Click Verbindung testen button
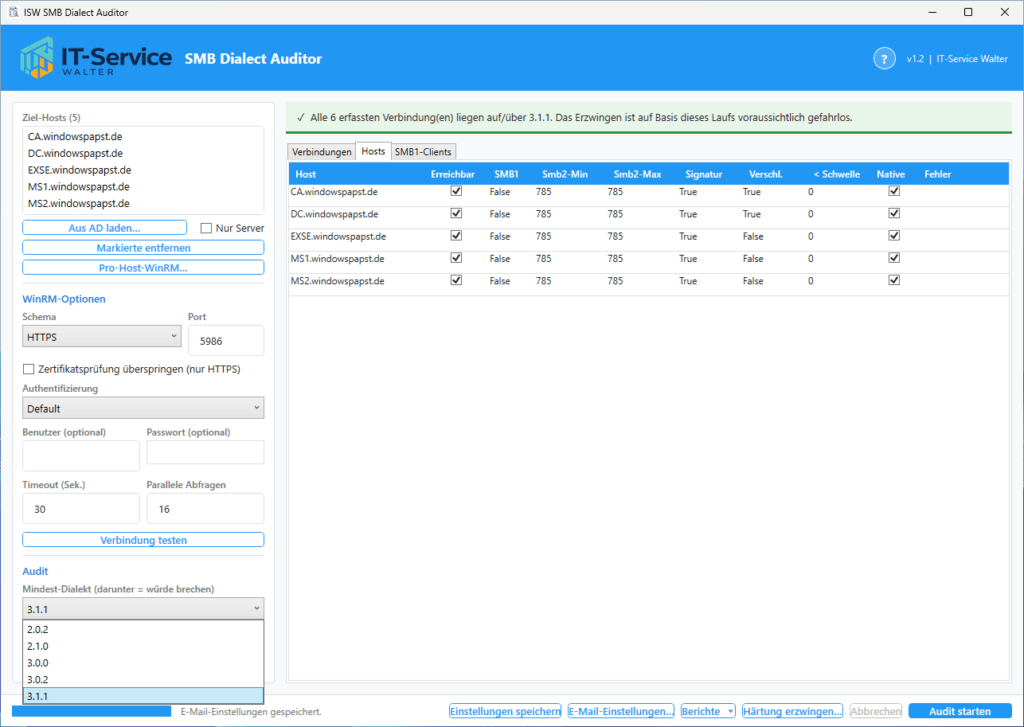 point(143,540)
